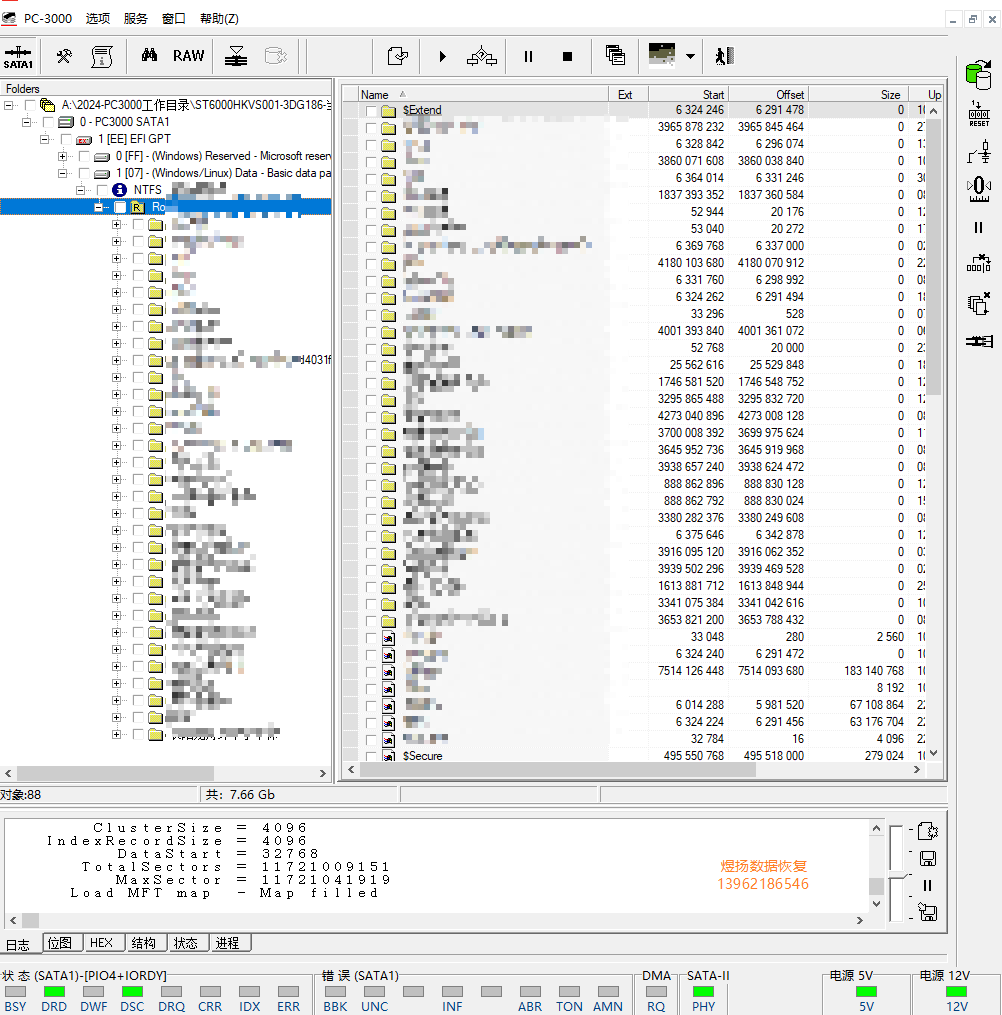Click the log settings gear-document icon
The height and width of the screenshot is (1015, 1002).
coord(928,831)
